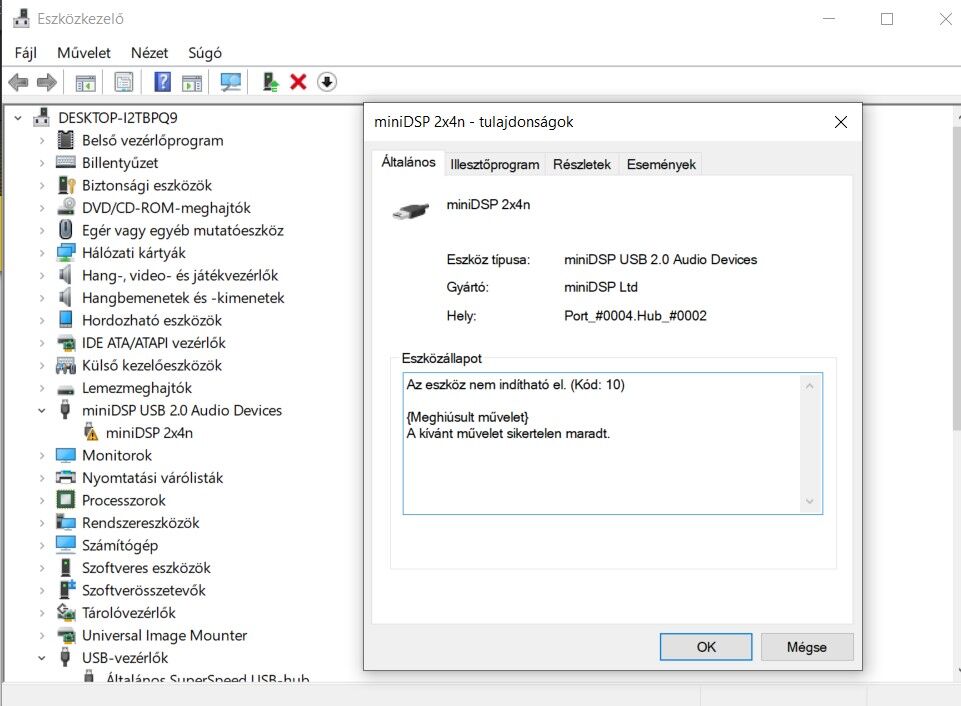Switch to the Események tab
This screenshot has width=961, height=706.
661,164
